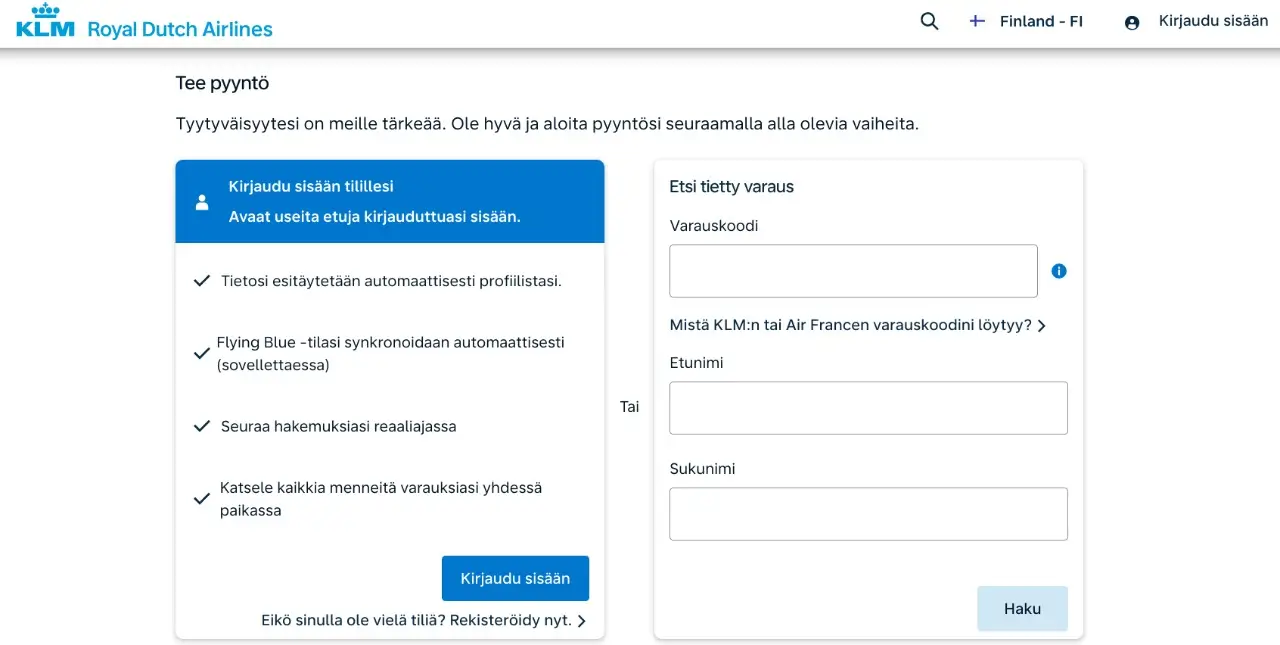Click chevron after varauskoodini löytyy question
Image resolution: width=1280 pixels, height=645 pixels.
pos(1041,326)
